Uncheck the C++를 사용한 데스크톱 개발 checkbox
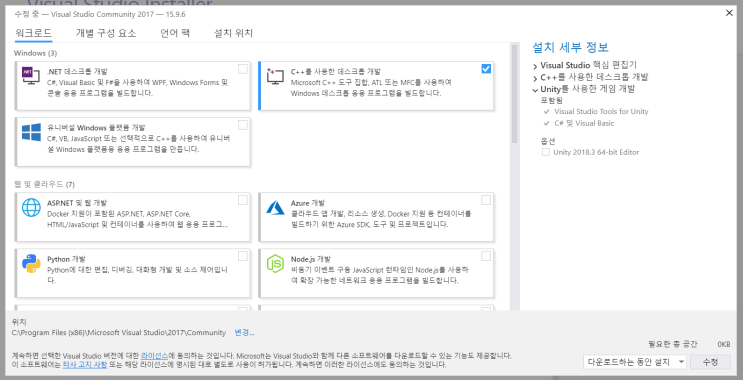This screenshot has width=743, height=380. pyautogui.click(x=486, y=69)
